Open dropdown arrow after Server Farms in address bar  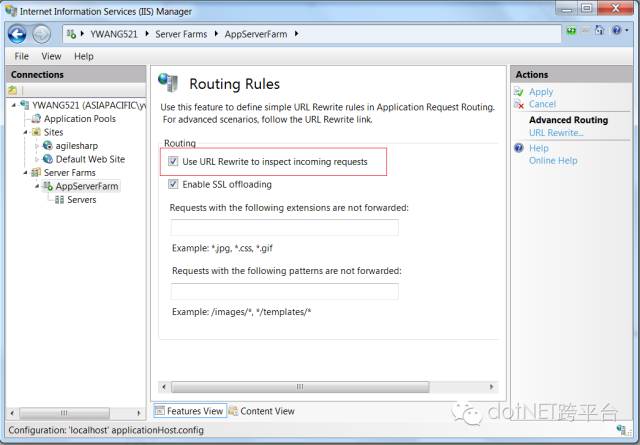tap(216, 34)
